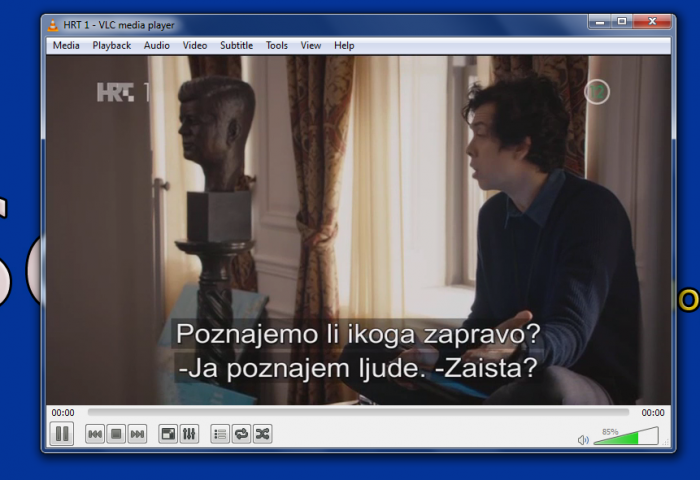Open the Help menu
700x480 pixels.
click(344, 46)
